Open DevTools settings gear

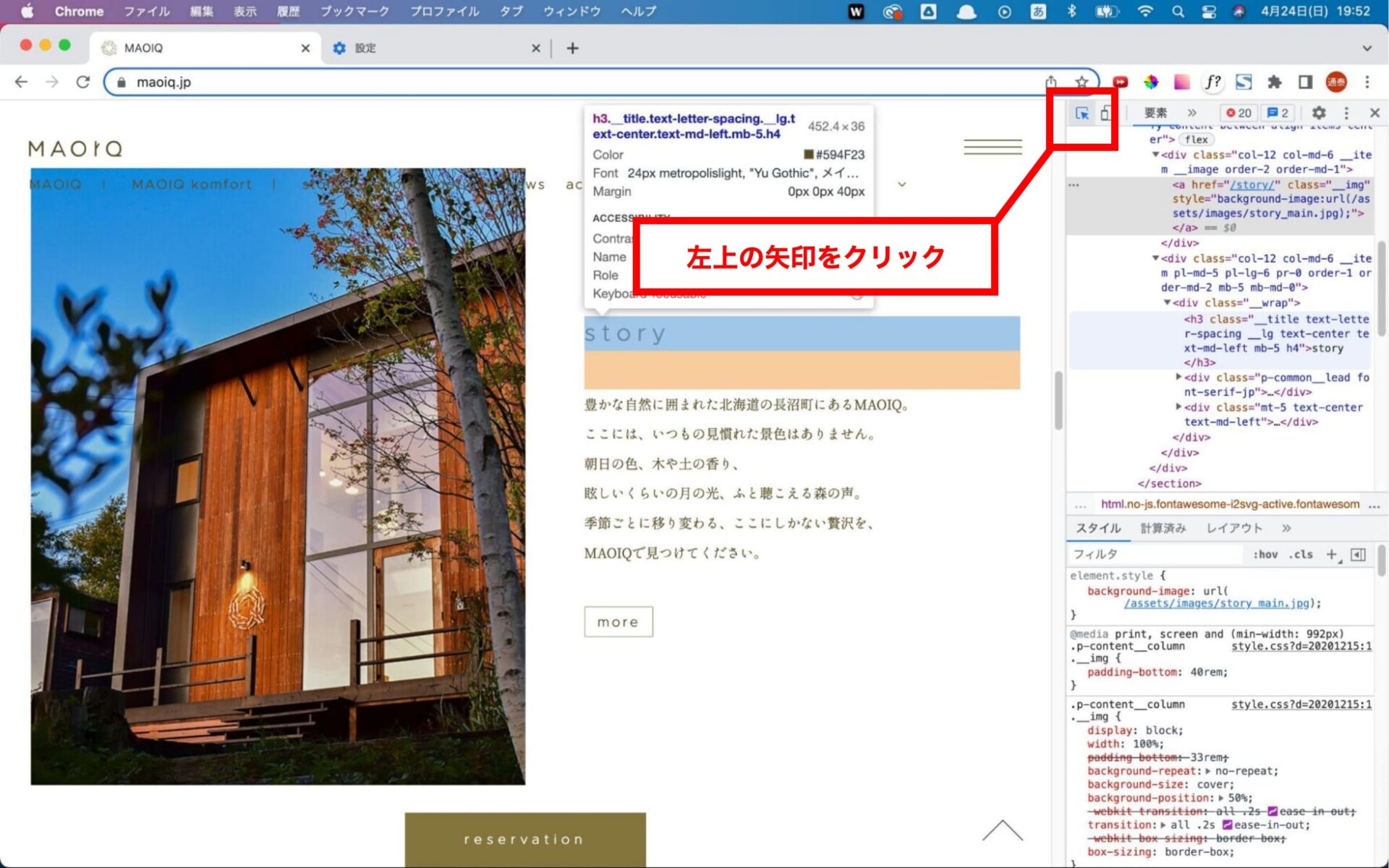coord(1319,113)
